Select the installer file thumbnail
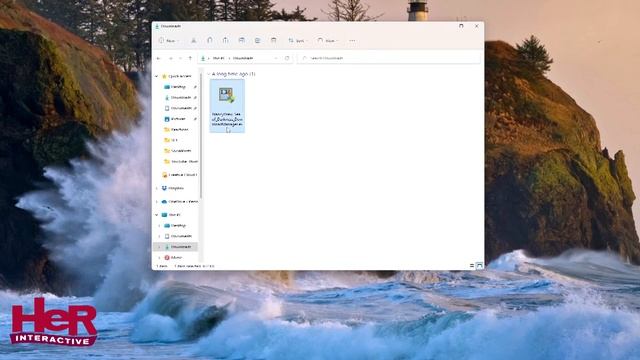The image size is (640, 360). coord(227,106)
